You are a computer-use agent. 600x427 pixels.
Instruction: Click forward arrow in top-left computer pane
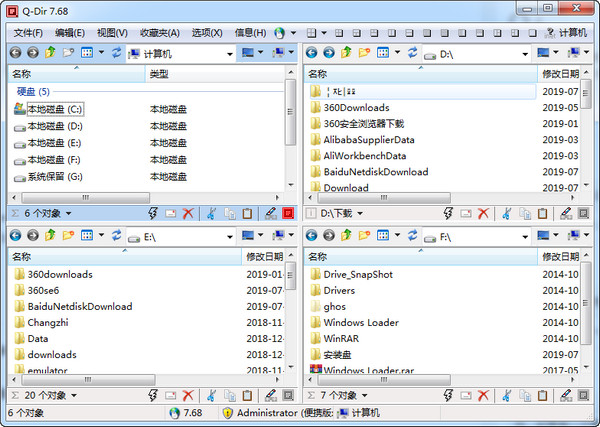33,52
